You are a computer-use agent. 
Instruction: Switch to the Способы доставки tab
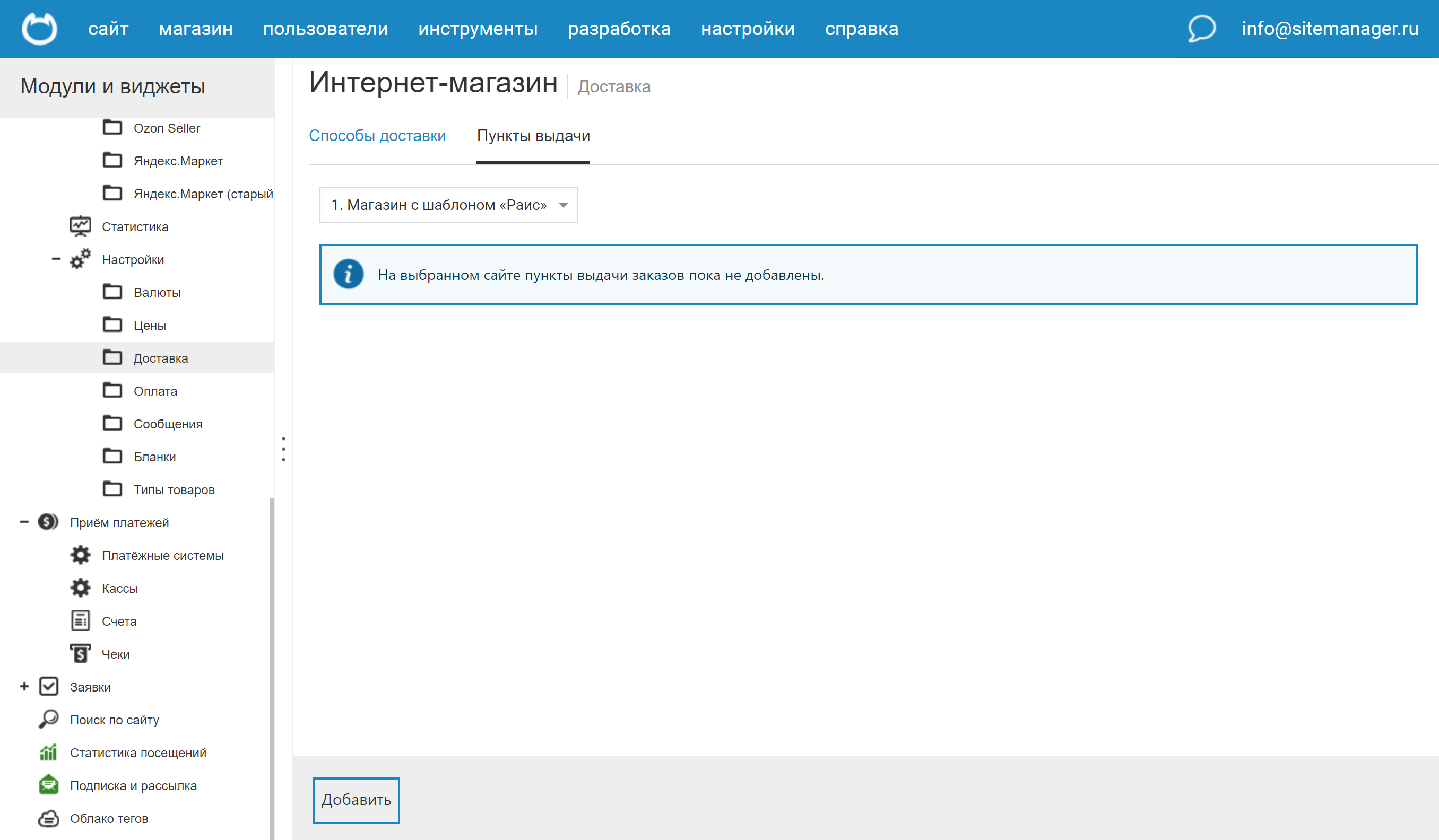(377, 136)
